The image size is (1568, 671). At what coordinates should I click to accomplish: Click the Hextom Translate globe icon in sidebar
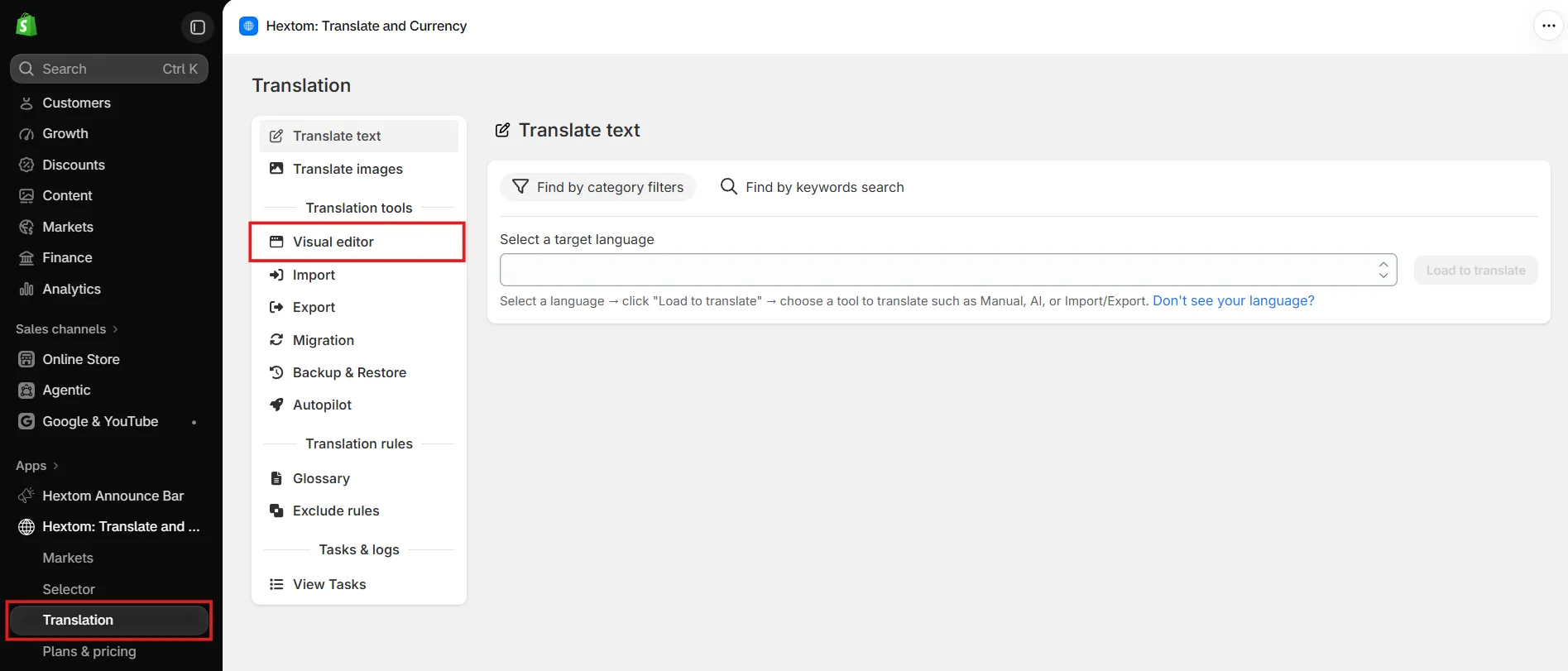(x=26, y=527)
